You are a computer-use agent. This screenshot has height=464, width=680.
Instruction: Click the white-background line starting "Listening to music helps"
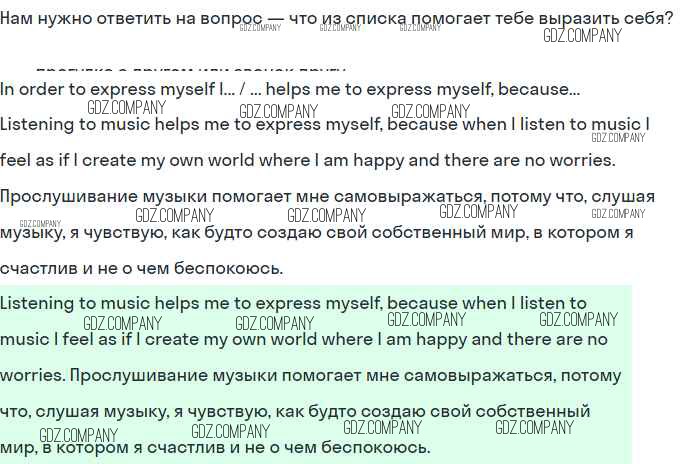coord(325,125)
